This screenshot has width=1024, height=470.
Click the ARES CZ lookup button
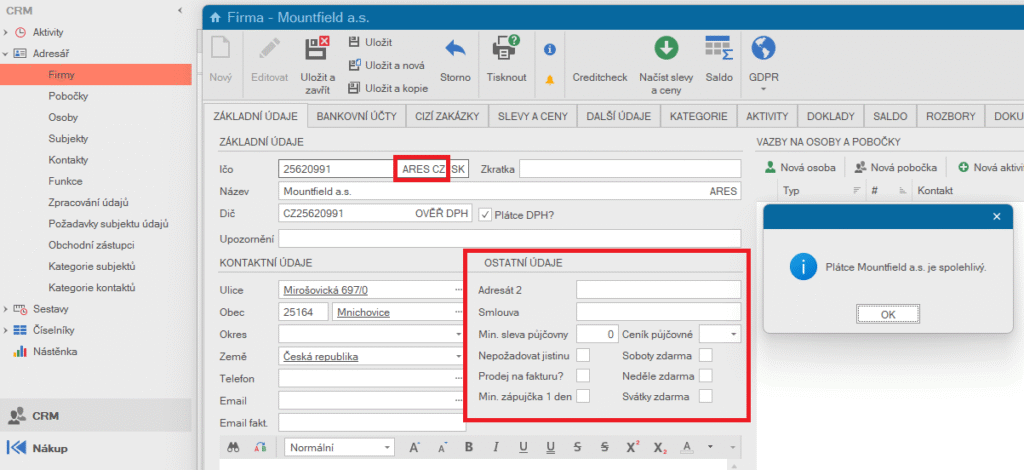click(423, 169)
